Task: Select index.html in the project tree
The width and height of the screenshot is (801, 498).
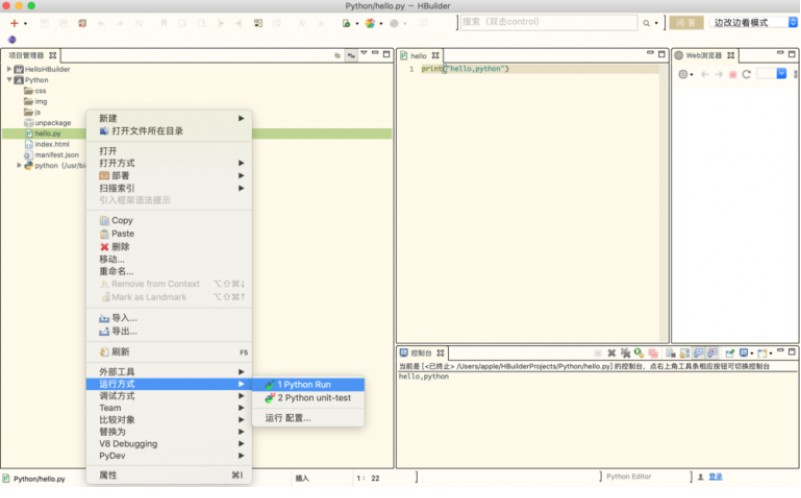Action: click(x=51, y=144)
